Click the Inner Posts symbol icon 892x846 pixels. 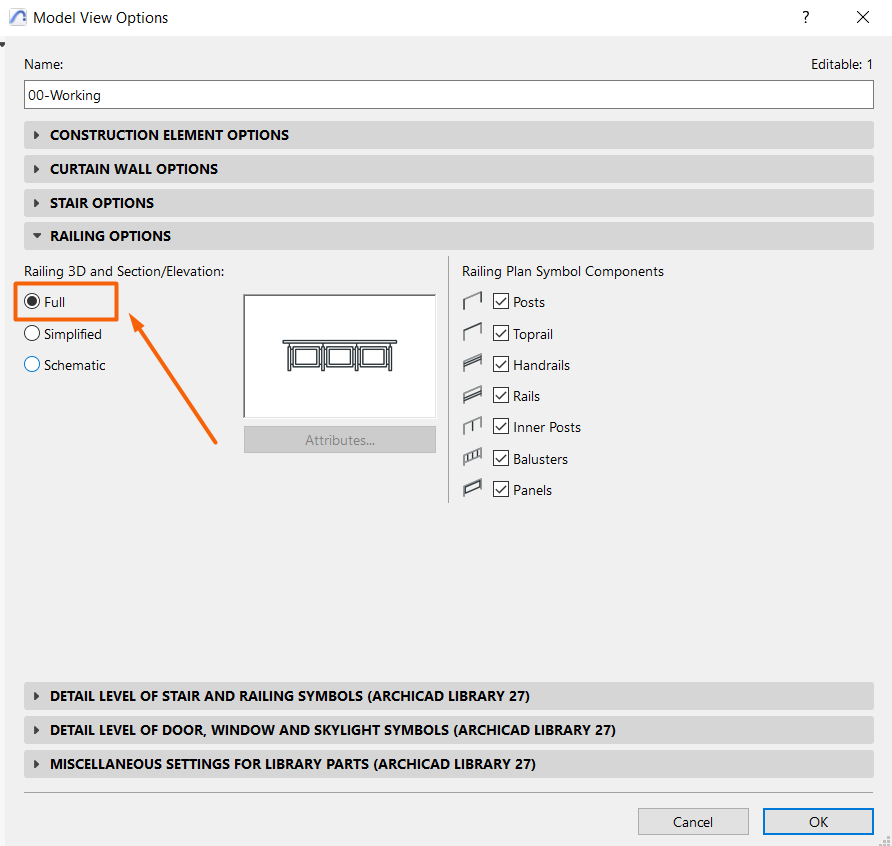[x=473, y=427]
